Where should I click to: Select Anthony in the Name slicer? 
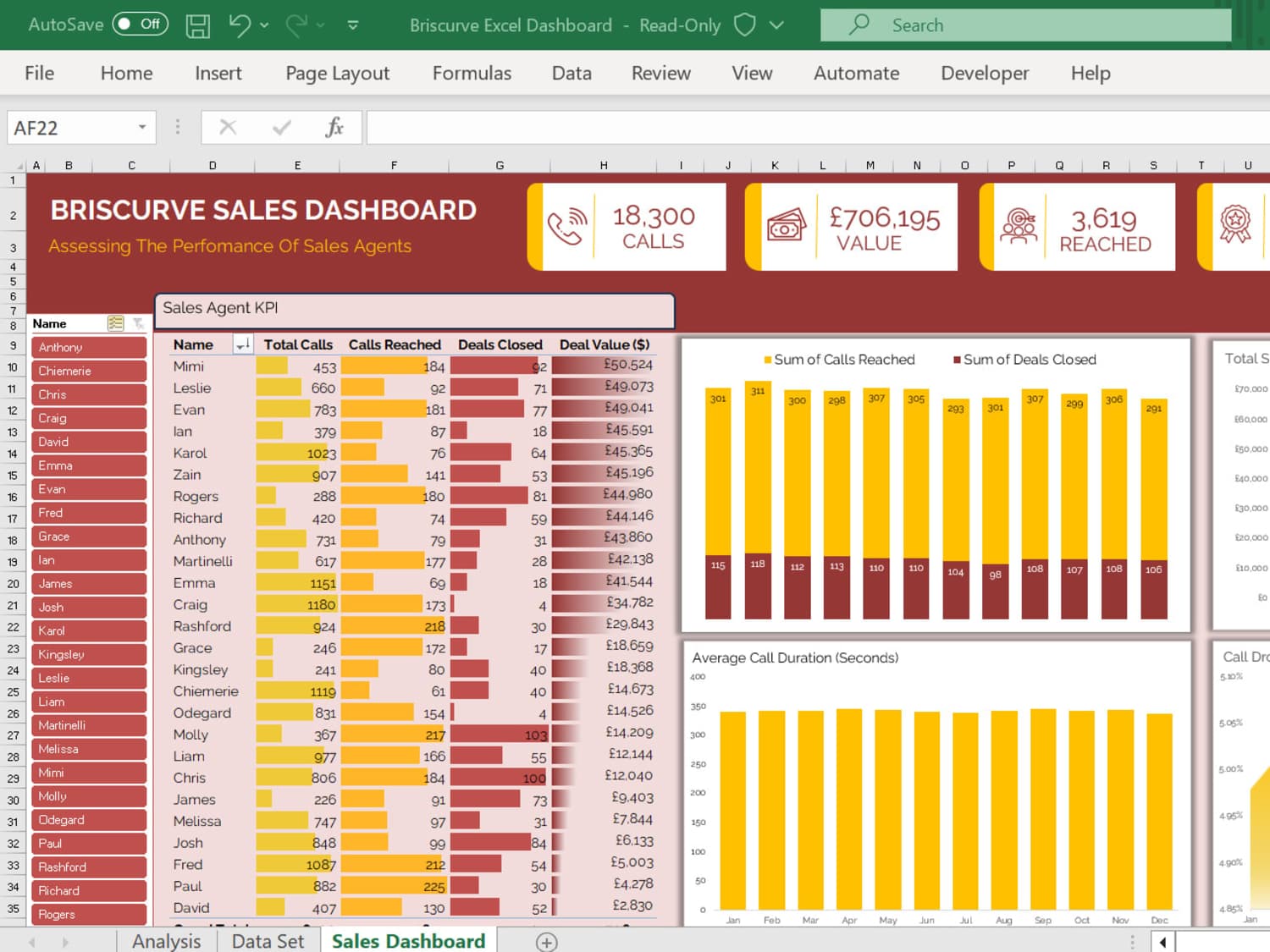click(89, 347)
